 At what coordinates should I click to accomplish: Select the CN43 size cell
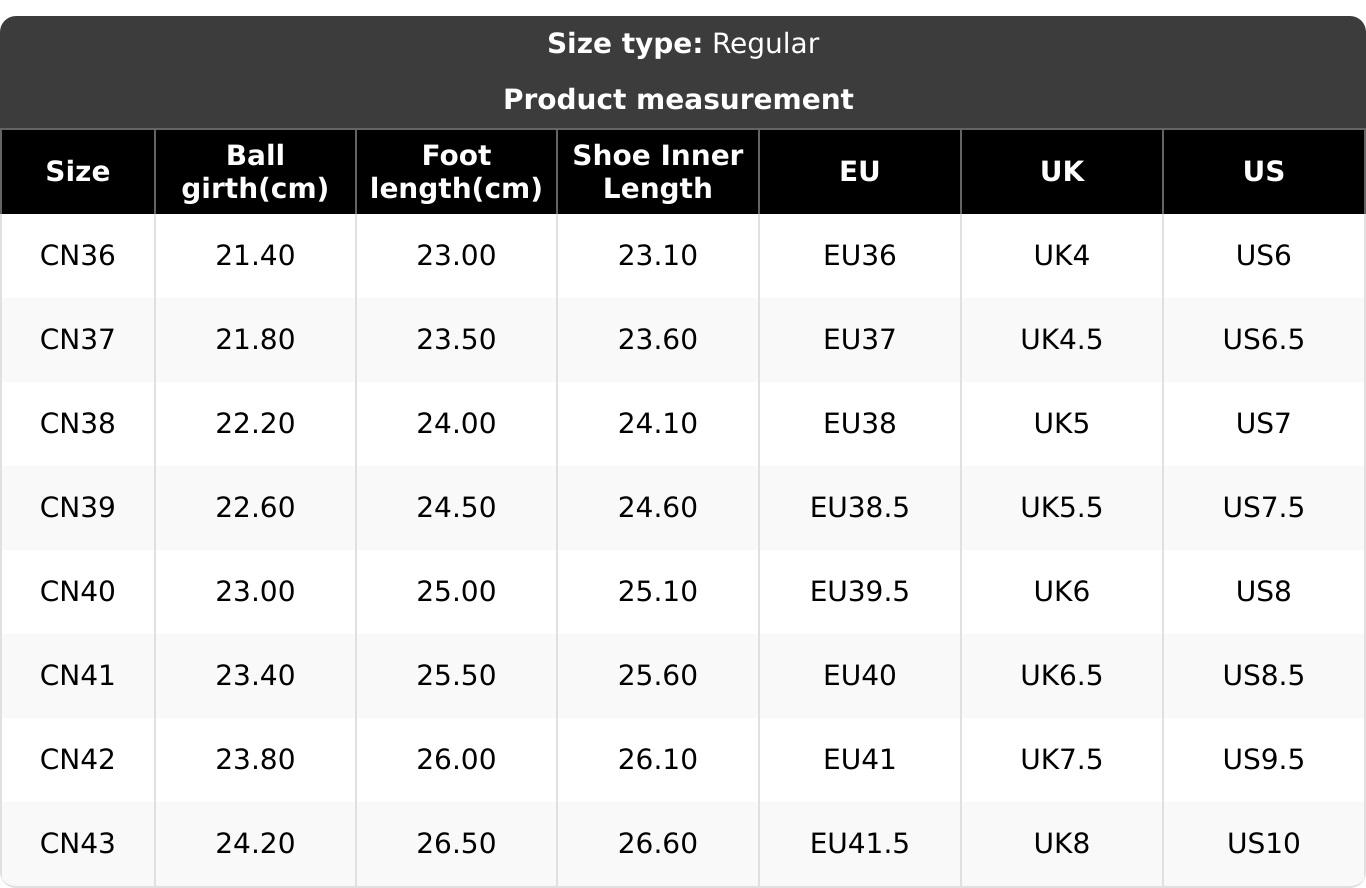77,844
